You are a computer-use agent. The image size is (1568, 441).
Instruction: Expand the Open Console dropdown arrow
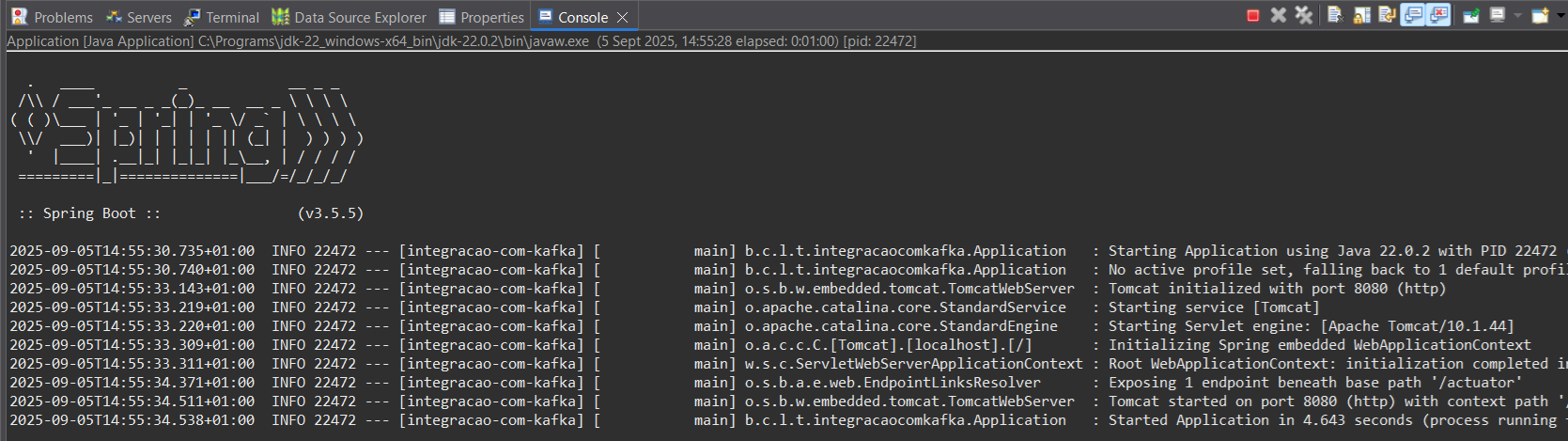[x=1560, y=15]
